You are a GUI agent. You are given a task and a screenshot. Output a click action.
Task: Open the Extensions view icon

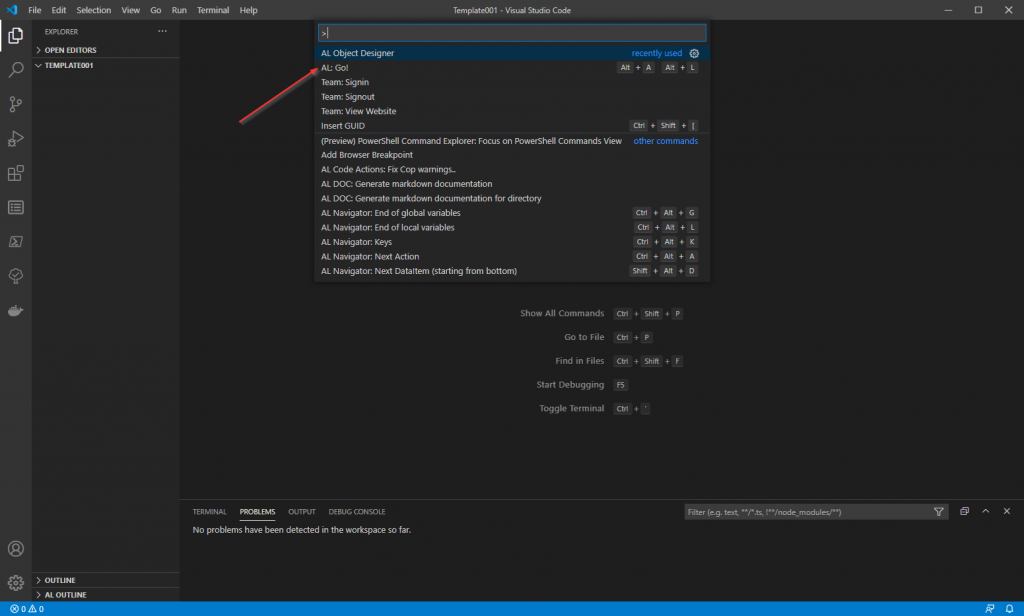(16, 173)
